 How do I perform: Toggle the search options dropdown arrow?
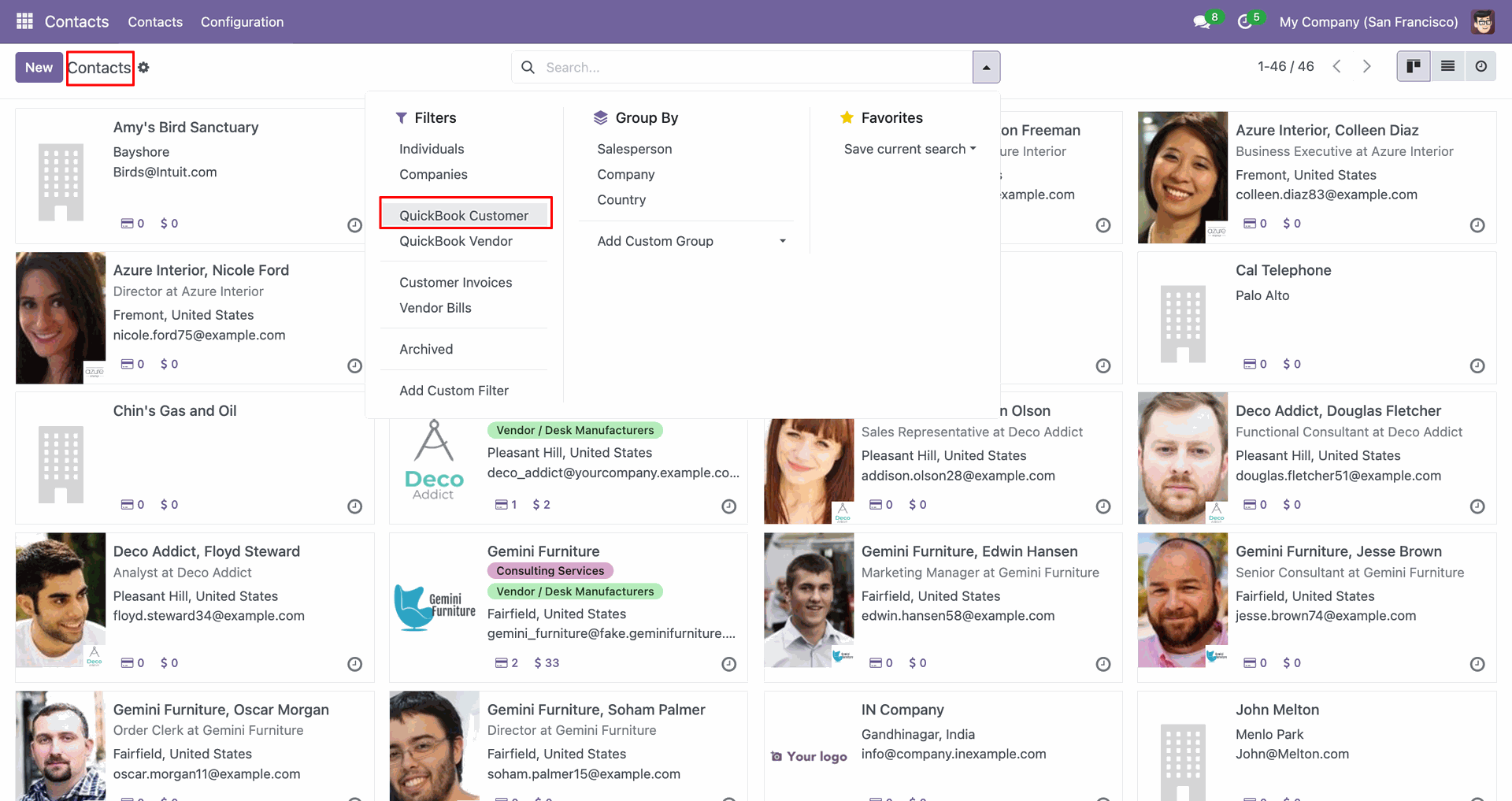tap(986, 68)
